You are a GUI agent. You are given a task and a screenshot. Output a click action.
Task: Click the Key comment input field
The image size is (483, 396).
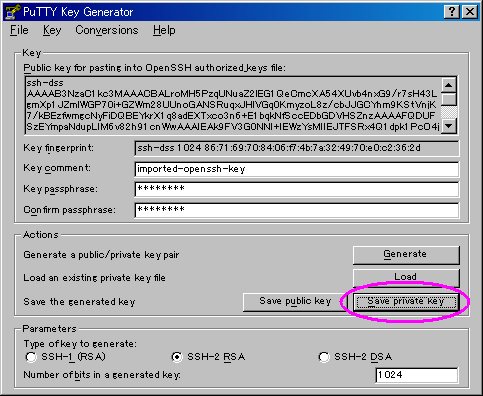pos(297,169)
